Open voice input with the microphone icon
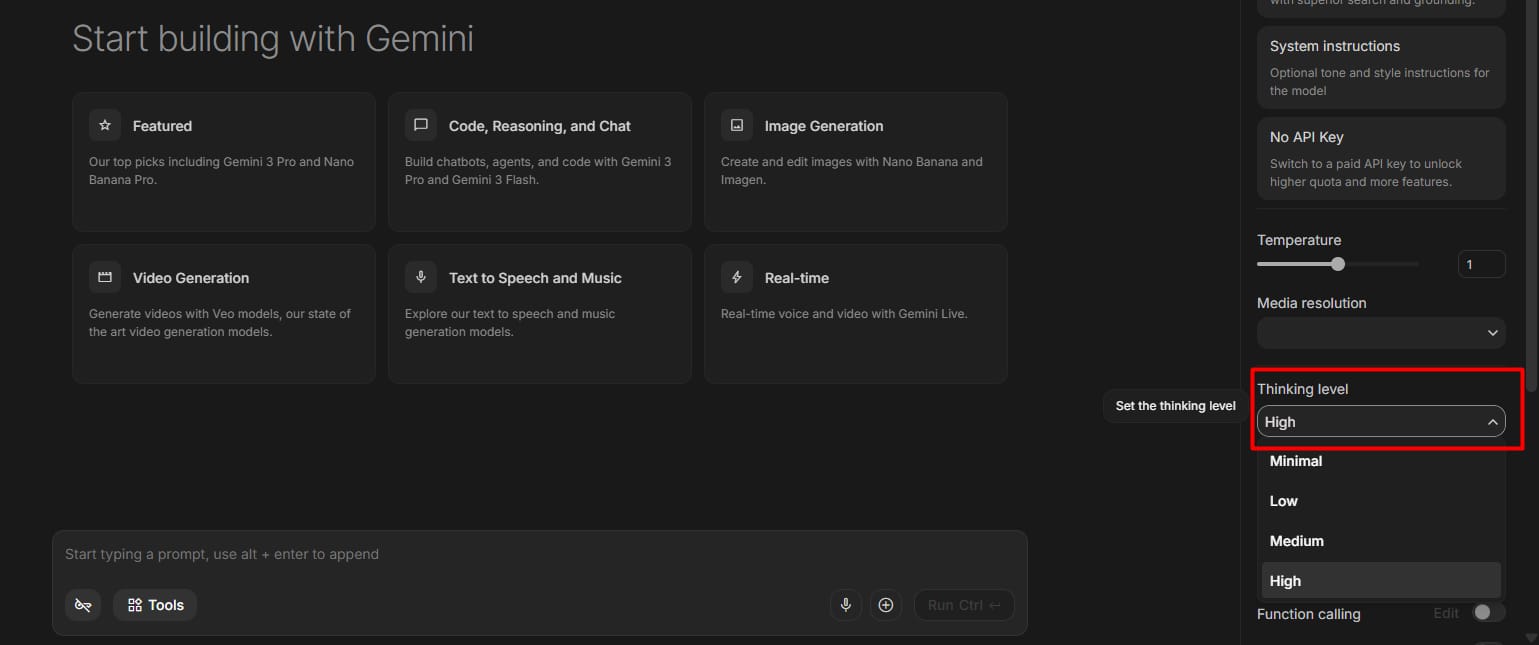 point(845,604)
